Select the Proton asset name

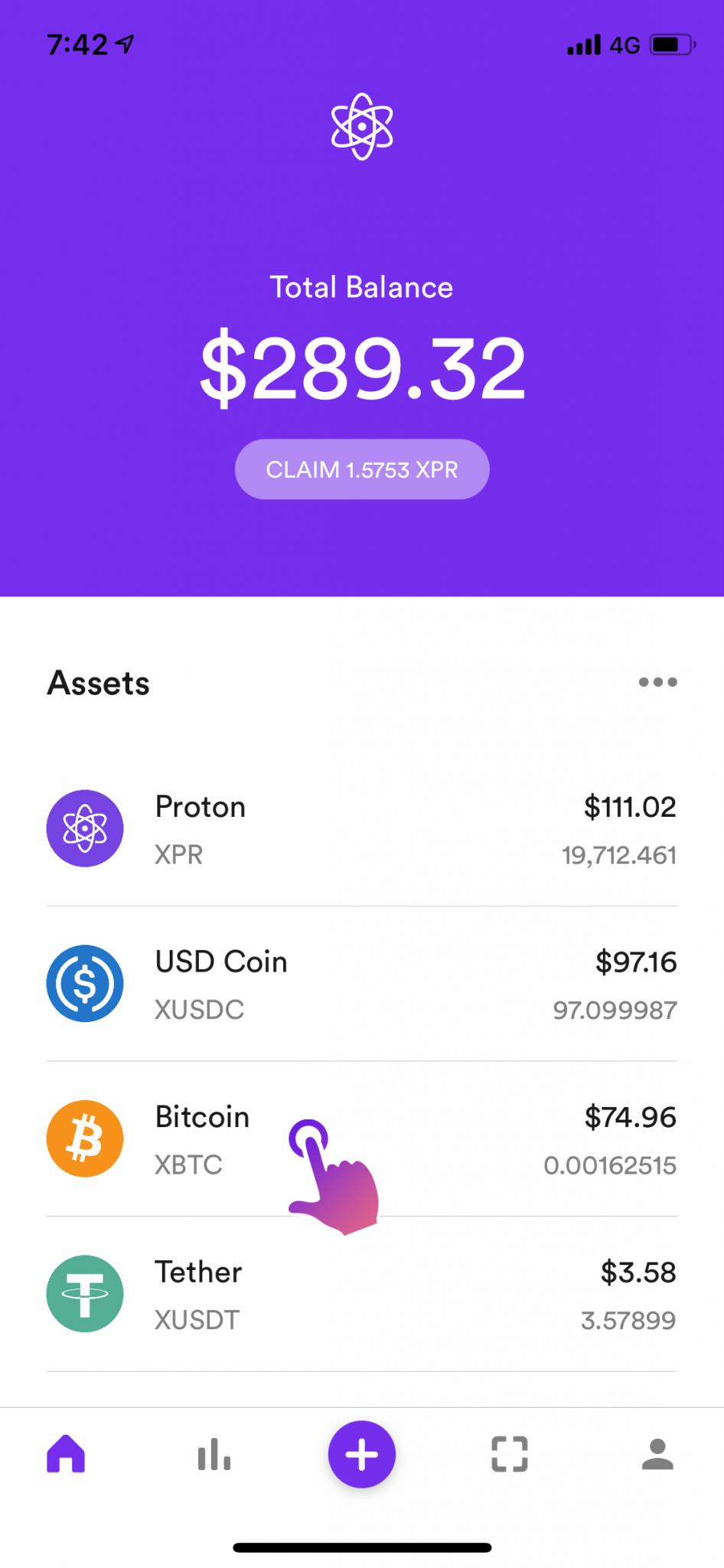[x=201, y=807]
